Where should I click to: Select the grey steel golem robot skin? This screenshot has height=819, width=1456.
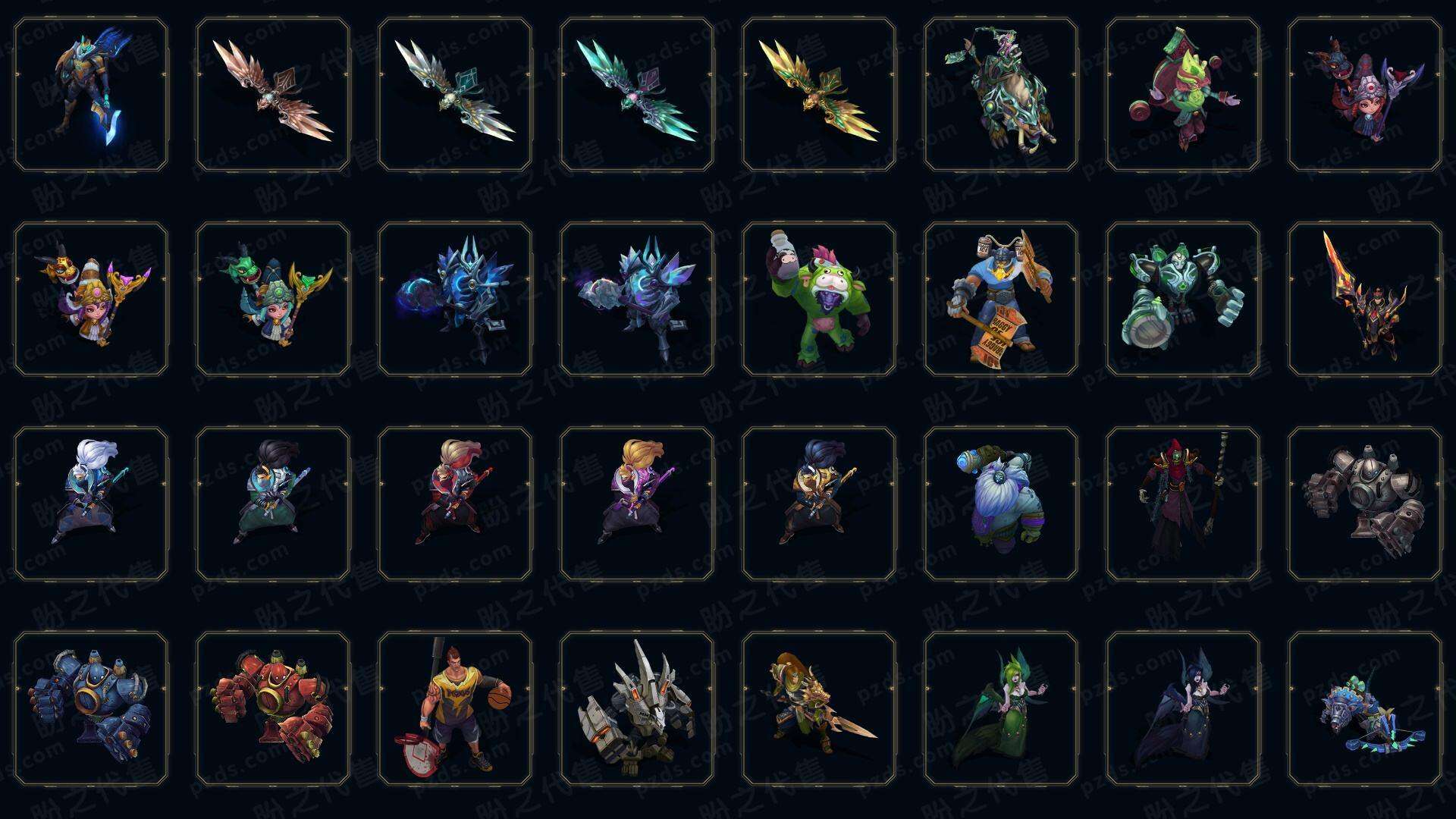click(1365, 504)
